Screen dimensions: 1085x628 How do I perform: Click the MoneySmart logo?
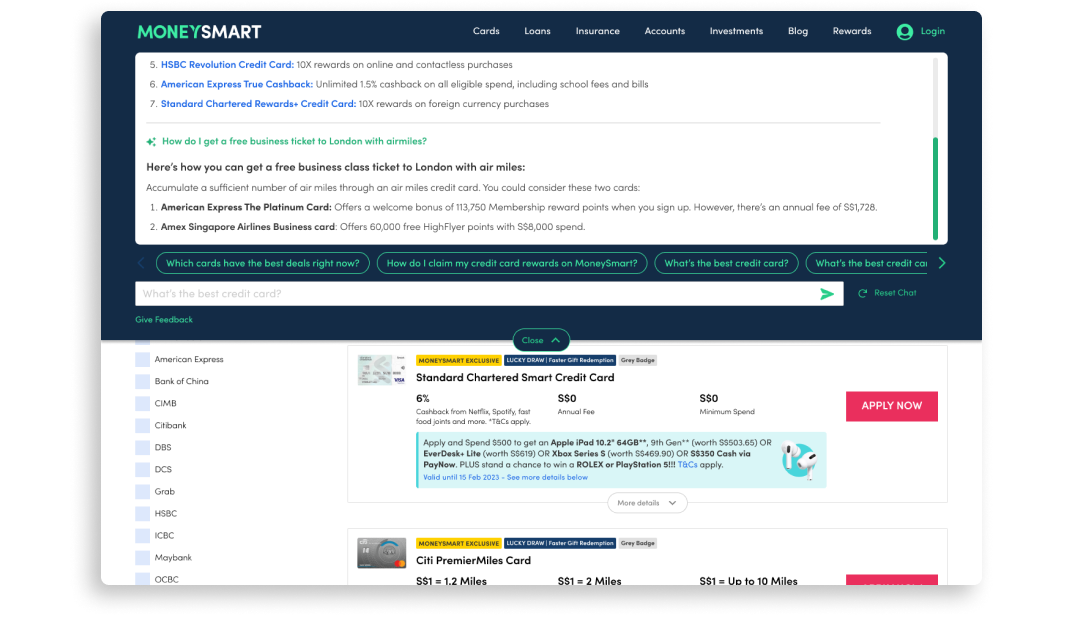pyautogui.click(x=199, y=32)
